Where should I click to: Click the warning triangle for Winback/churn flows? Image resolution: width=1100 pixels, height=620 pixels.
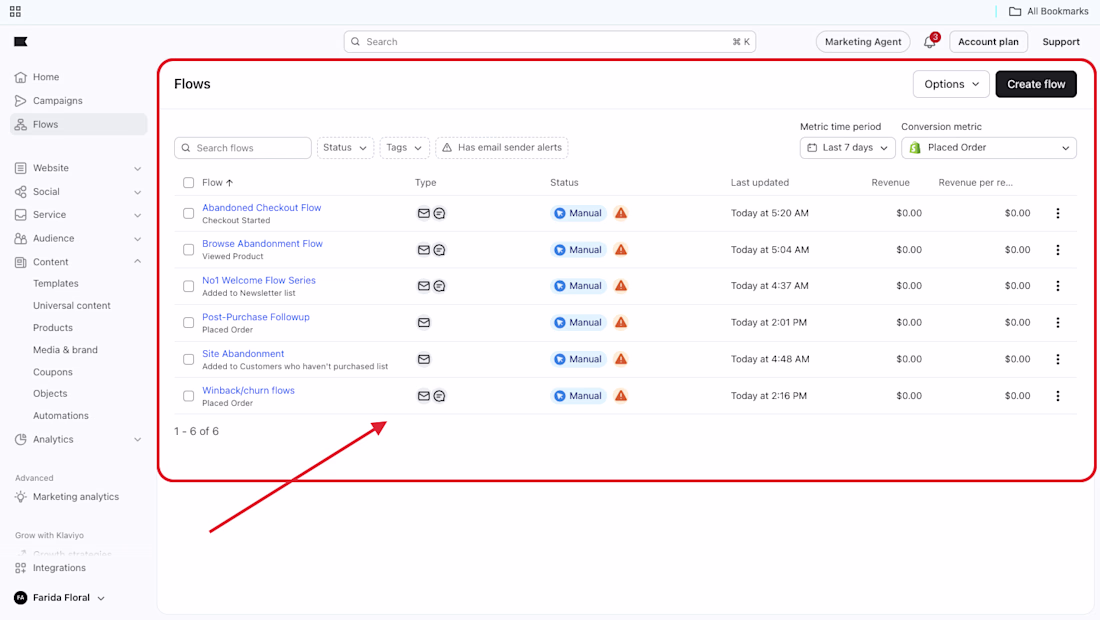pos(621,396)
